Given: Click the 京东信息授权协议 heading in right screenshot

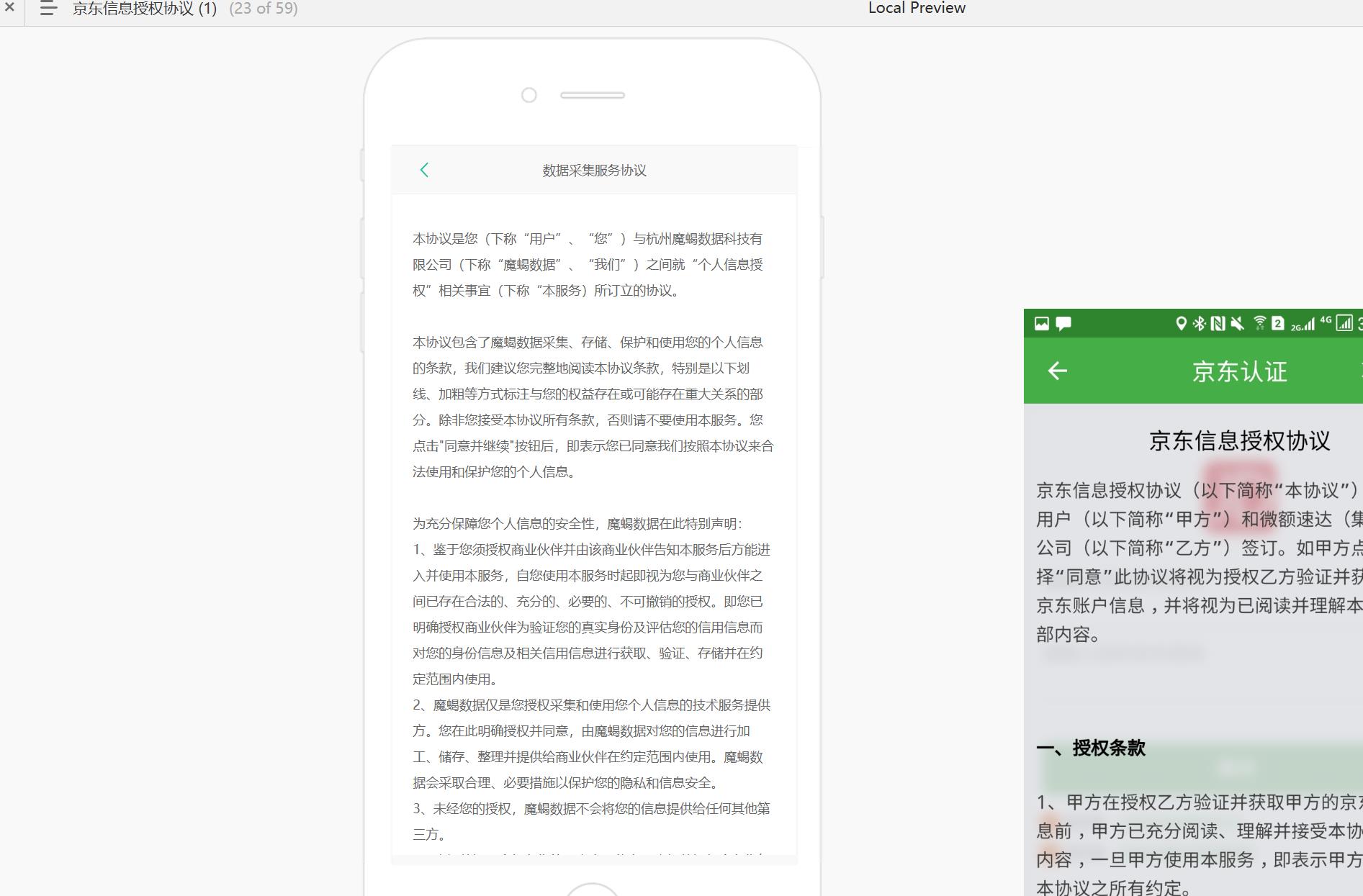Looking at the screenshot, I should coord(1239,440).
